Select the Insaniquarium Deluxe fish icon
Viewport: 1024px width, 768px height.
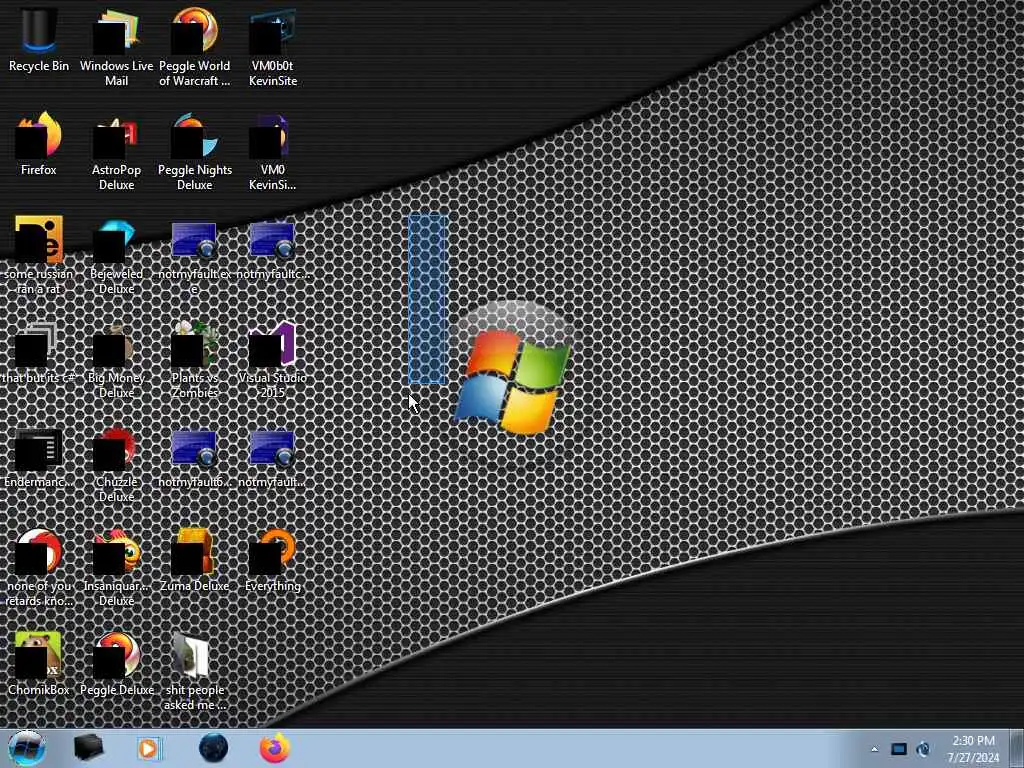(116, 567)
